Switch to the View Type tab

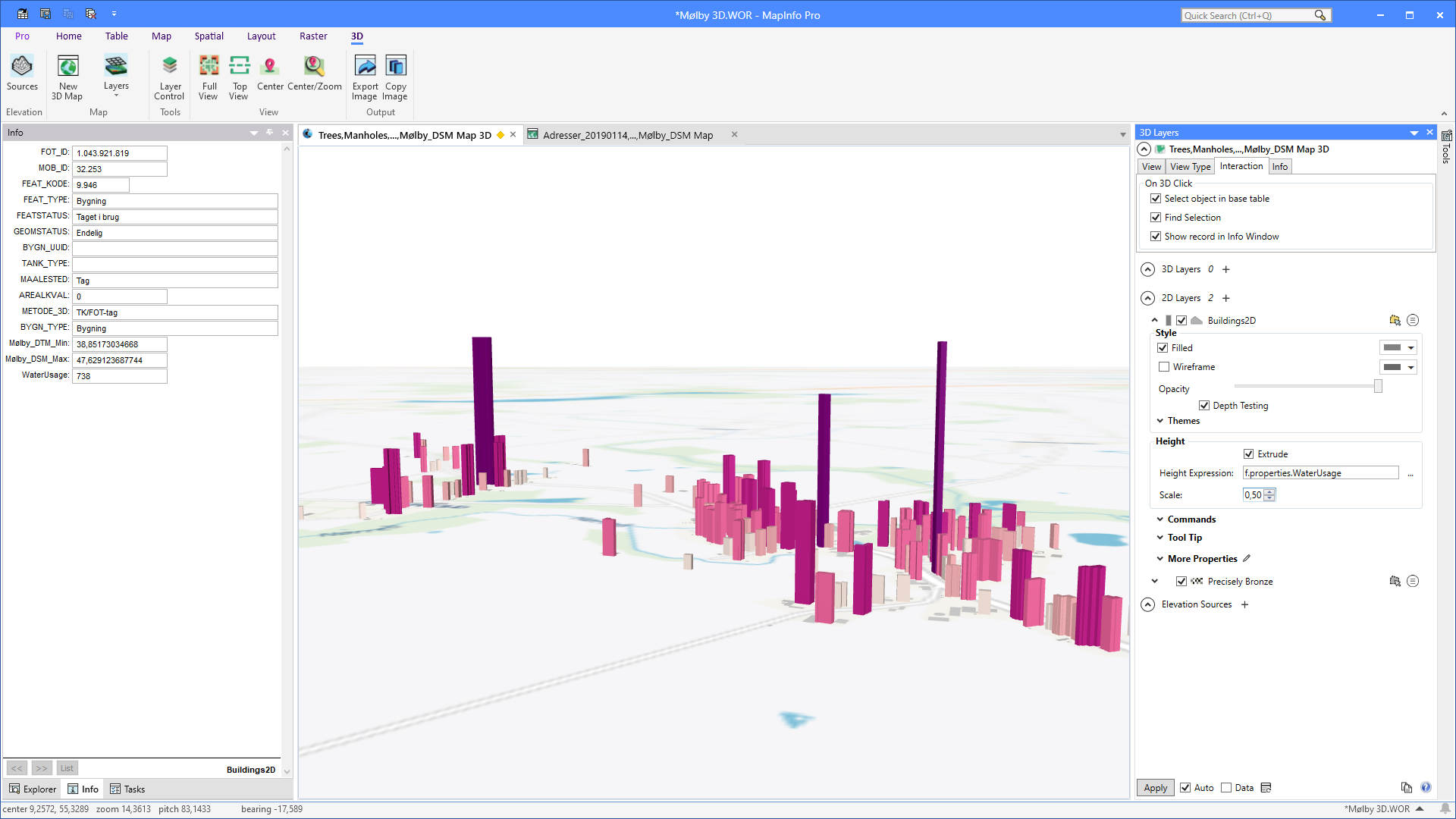[x=1190, y=167]
